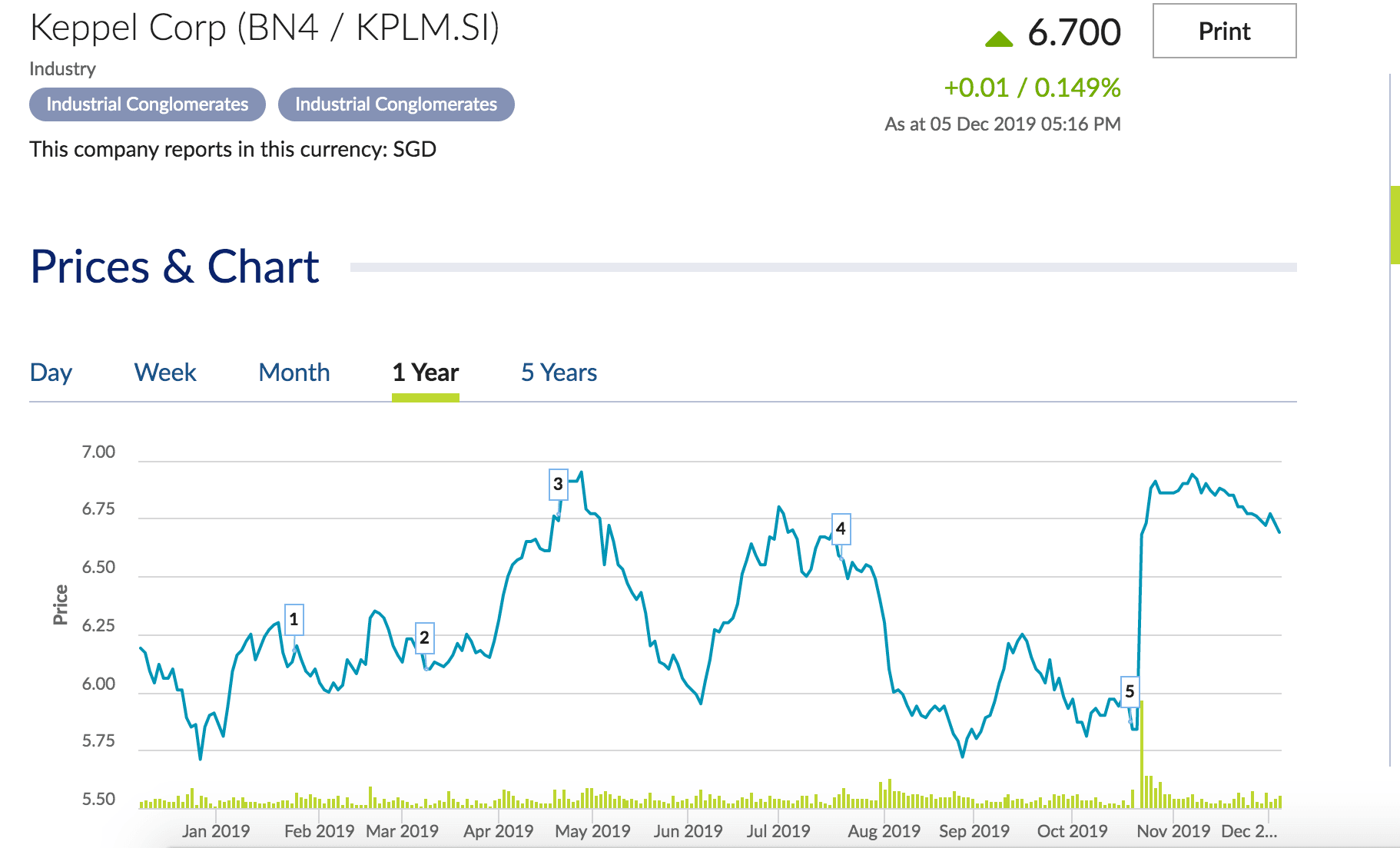This screenshot has width=1400, height=848.
Task: Click the second Industrial Conglomerates tag
Action: pyautogui.click(x=396, y=104)
